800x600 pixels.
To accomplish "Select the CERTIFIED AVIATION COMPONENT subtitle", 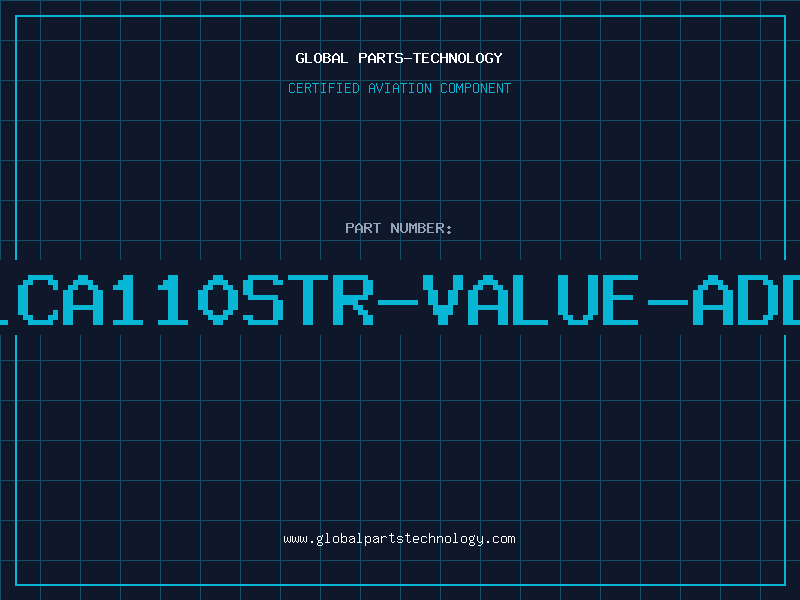I will pos(399,88).
